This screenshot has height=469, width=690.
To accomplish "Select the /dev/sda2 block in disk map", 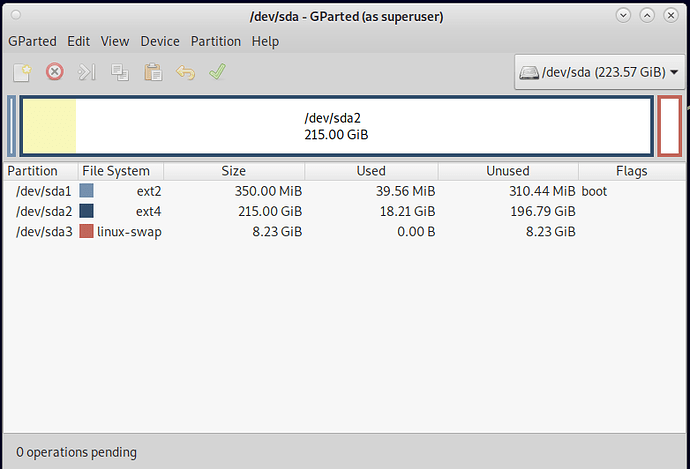I will tap(336, 126).
